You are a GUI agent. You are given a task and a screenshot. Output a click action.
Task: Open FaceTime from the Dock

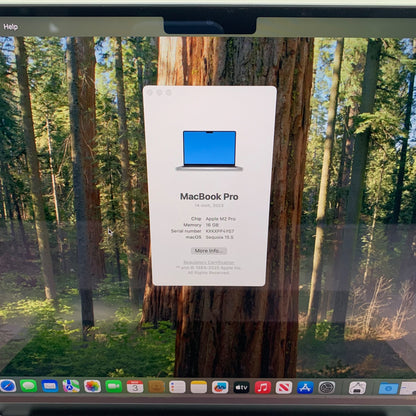pos(114,387)
